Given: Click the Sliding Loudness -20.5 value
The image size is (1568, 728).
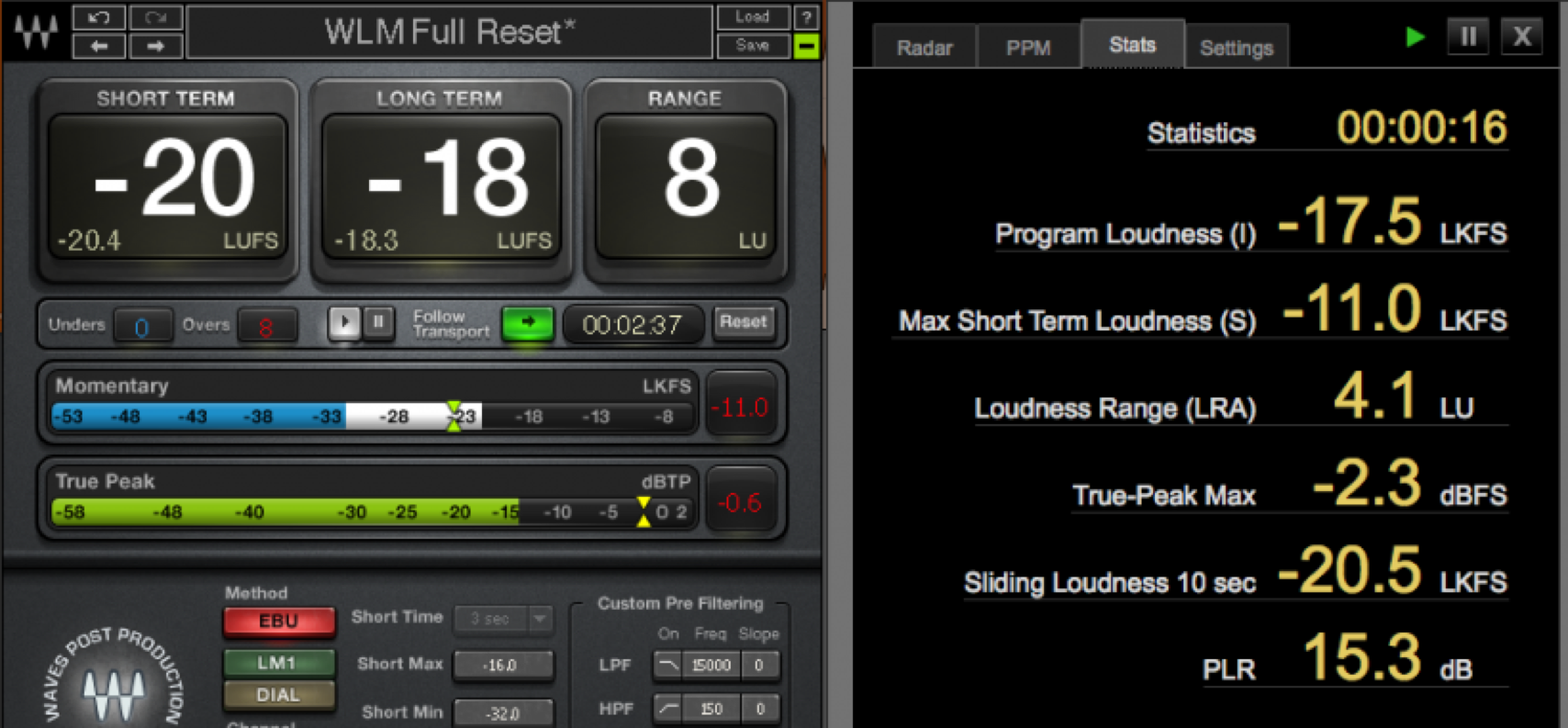Looking at the screenshot, I should [x=1350, y=570].
